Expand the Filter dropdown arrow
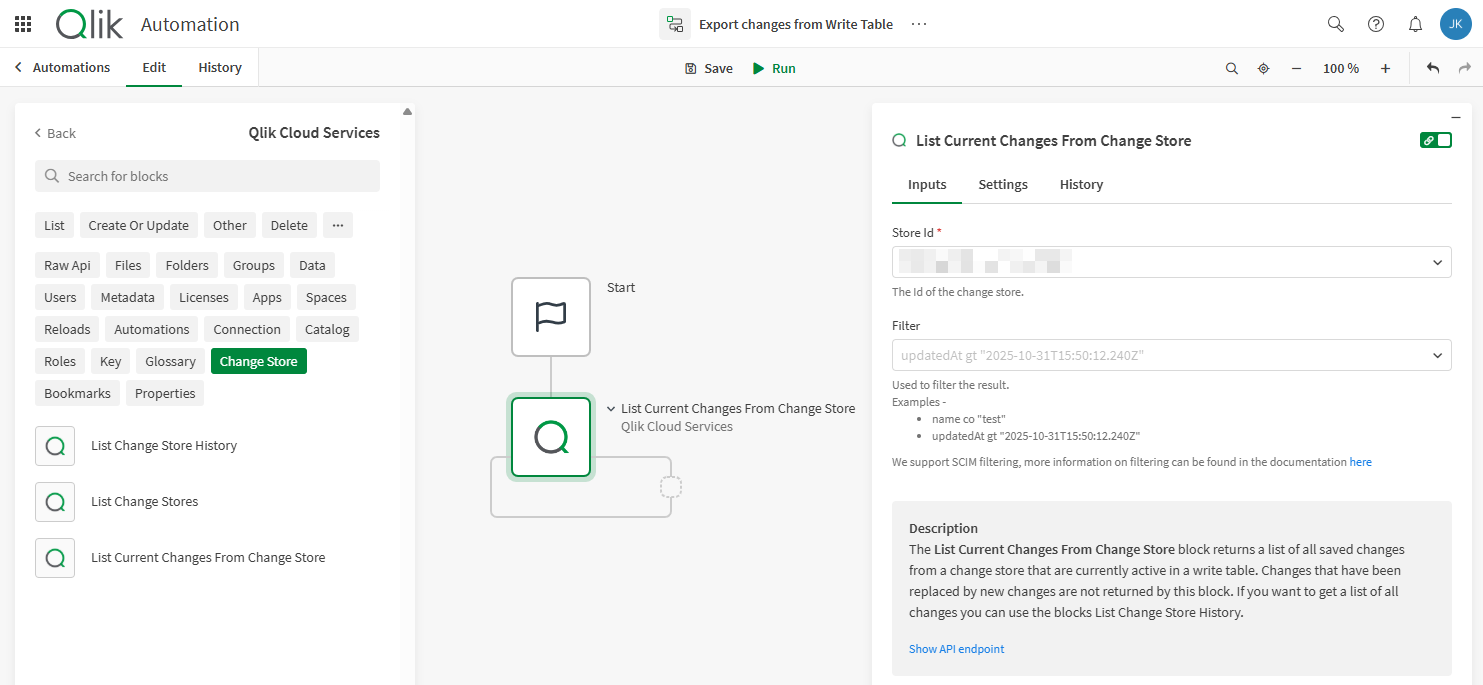Viewport: 1483px width, 685px height. pos(1437,355)
